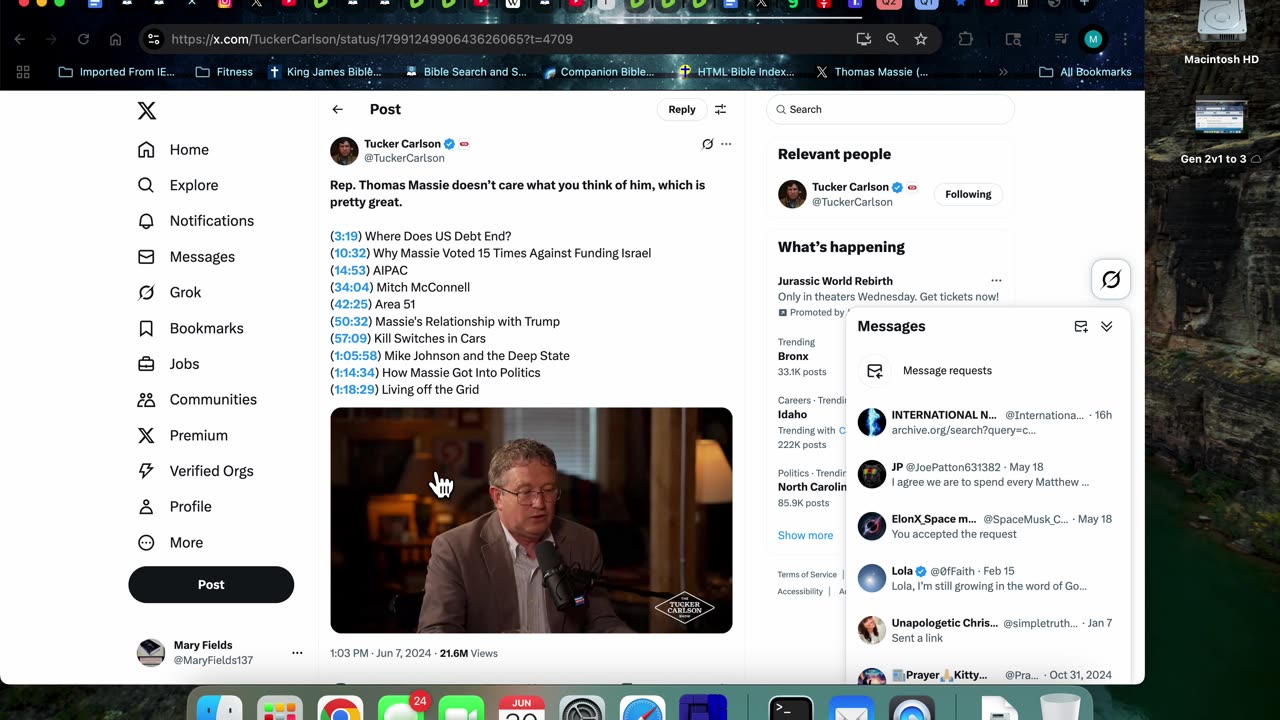Click the X search field
The height and width of the screenshot is (720, 1280).
[x=890, y=110]
